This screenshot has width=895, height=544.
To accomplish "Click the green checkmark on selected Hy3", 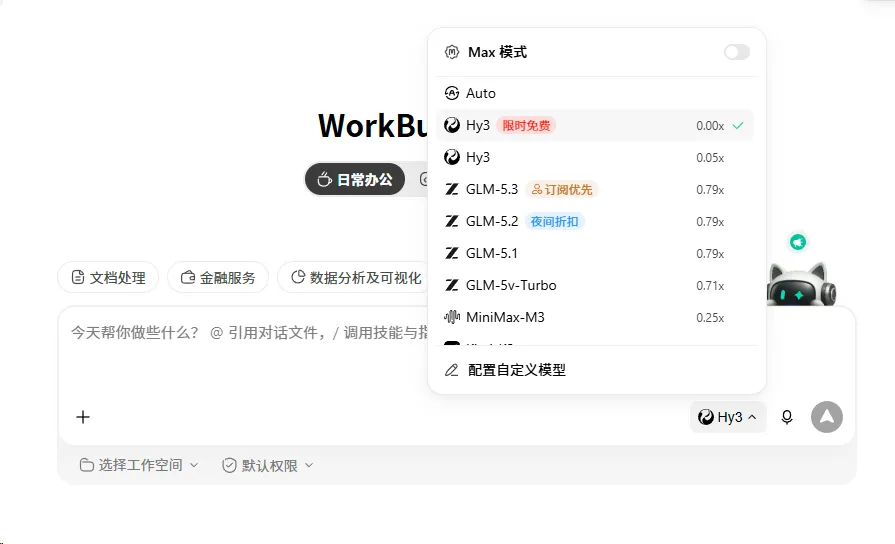I will tap(738, 125).
